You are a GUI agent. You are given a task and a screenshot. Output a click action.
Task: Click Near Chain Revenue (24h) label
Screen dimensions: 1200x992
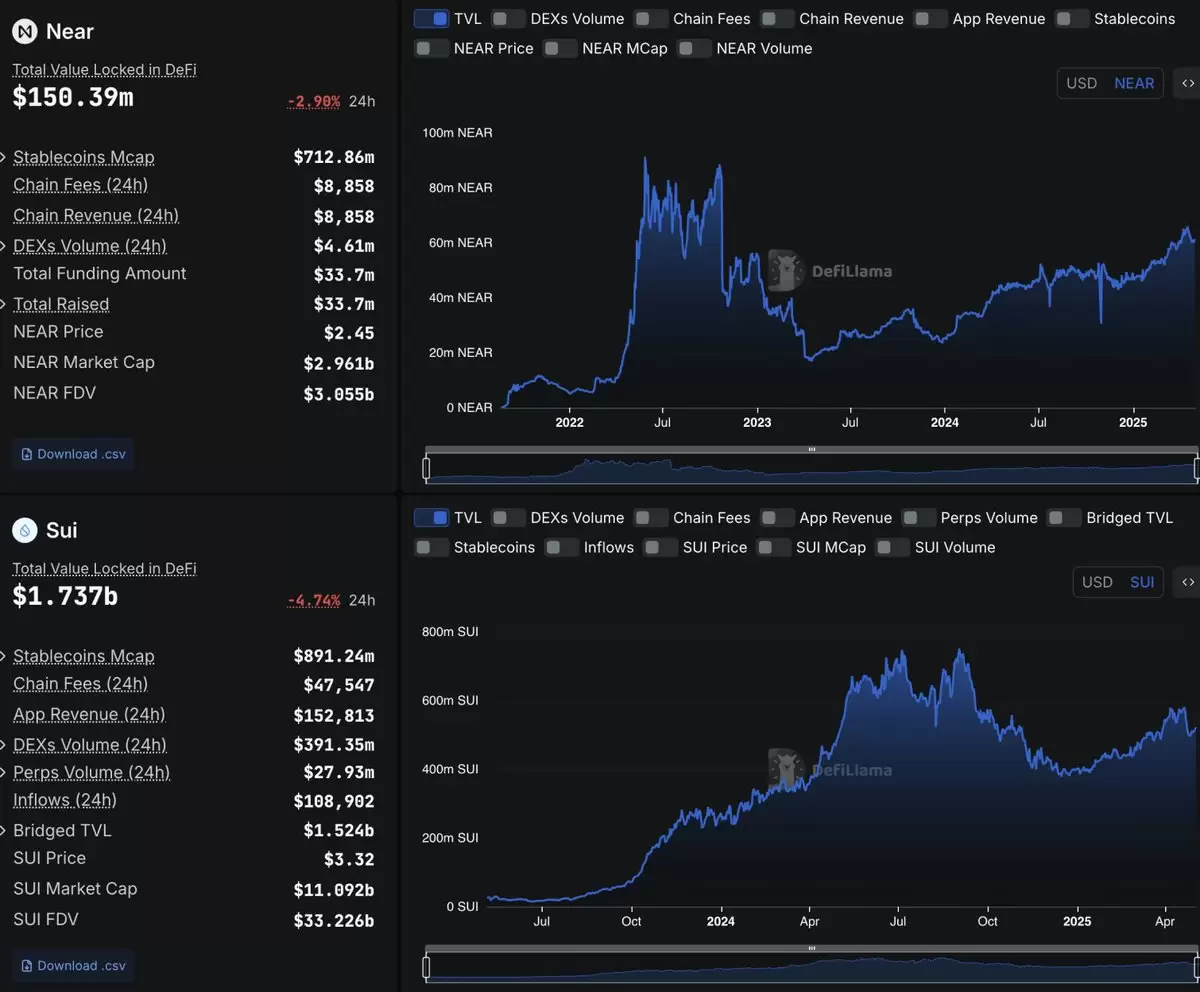tap(96, 216)
